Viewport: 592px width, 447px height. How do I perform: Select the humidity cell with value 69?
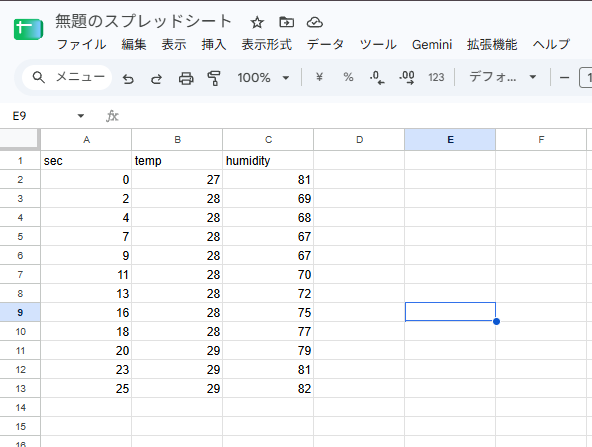(268, 198)
